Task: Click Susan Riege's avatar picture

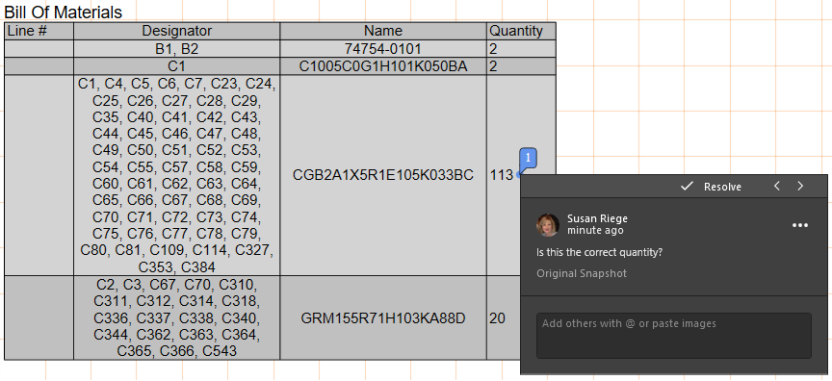Action: 548,225
